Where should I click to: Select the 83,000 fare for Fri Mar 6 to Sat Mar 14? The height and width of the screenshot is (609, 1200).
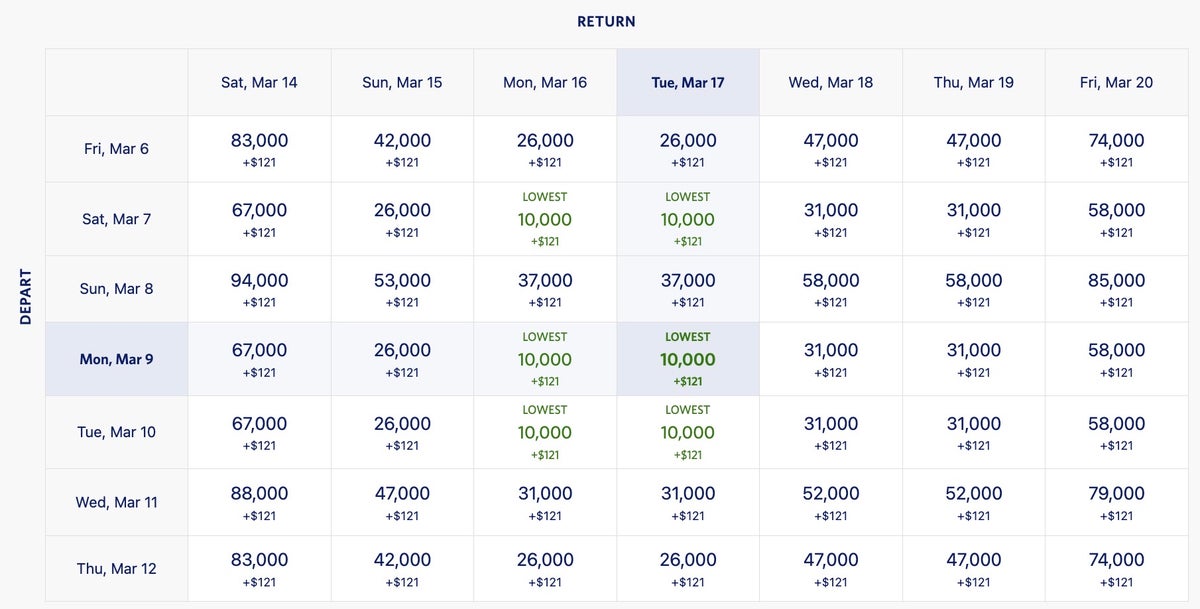click(x=259, y=149)
